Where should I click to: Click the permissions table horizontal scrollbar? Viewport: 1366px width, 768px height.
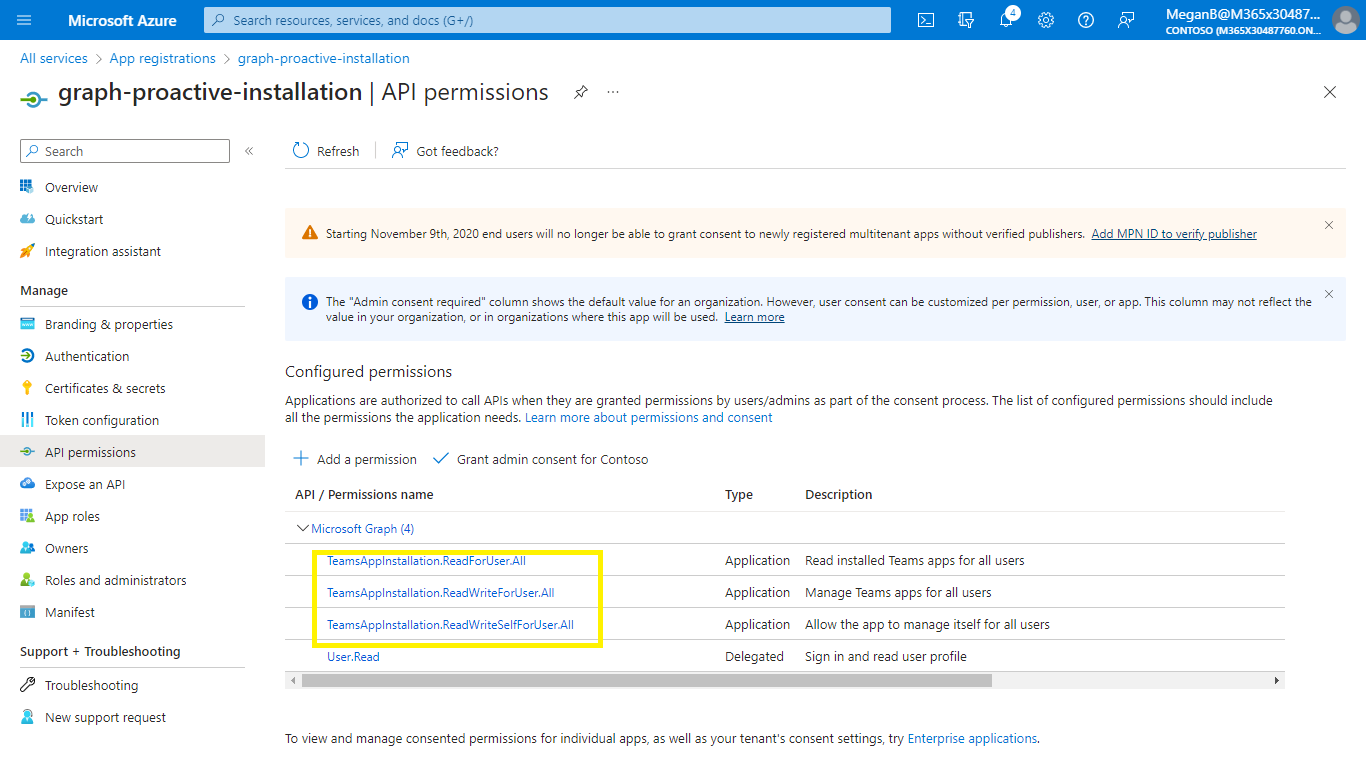646,680
